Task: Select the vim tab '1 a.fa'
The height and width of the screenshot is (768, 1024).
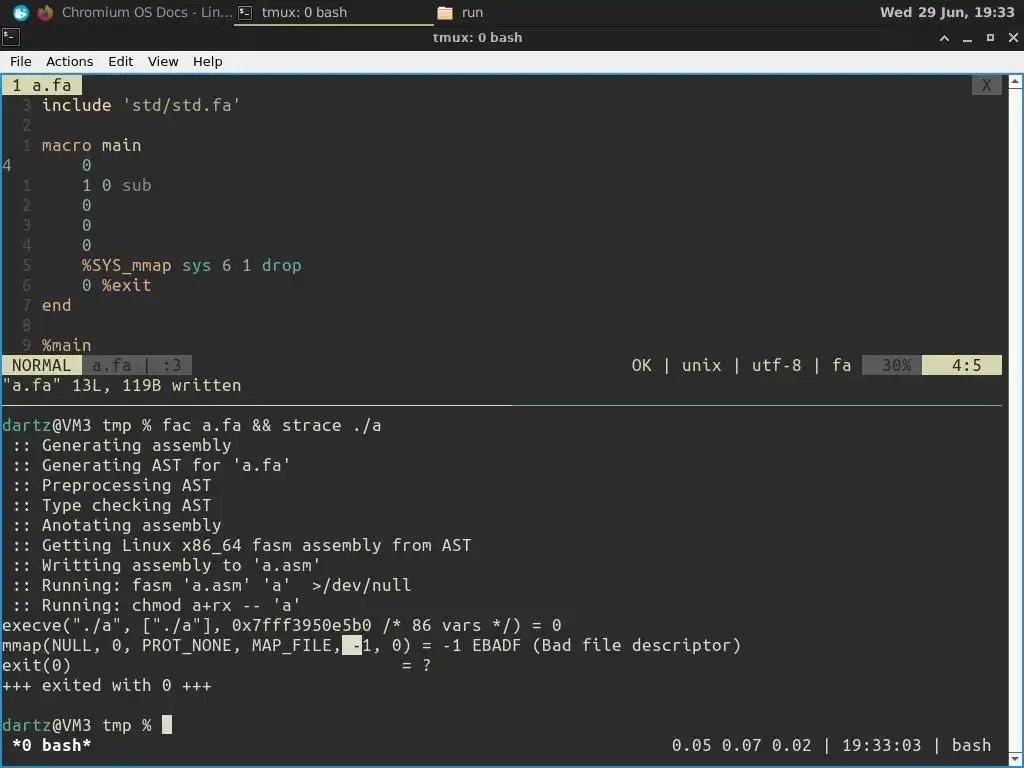Action: pyautogui.click(x=42, y=85)
